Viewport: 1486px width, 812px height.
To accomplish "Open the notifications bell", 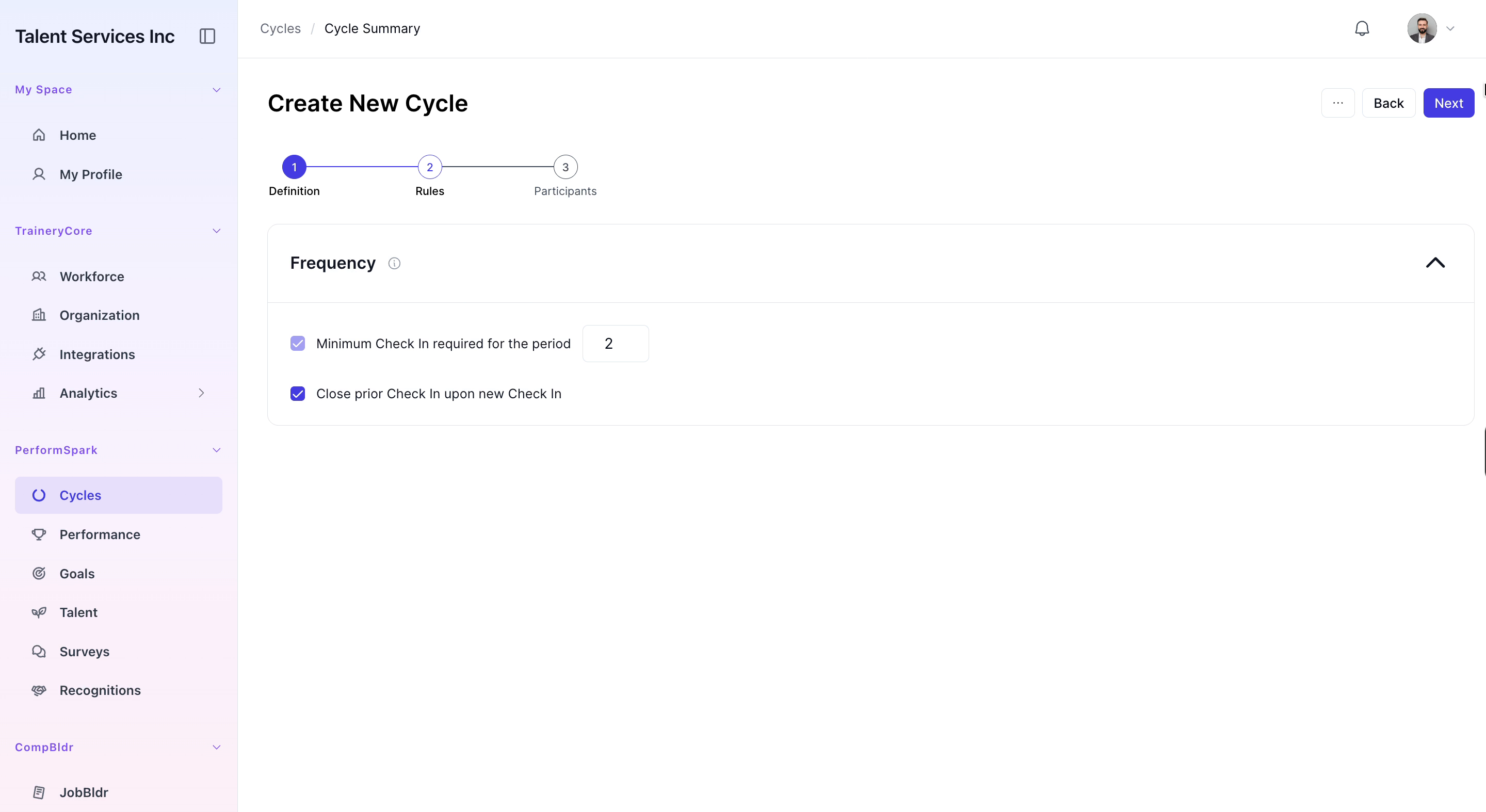I will 1362,28.
